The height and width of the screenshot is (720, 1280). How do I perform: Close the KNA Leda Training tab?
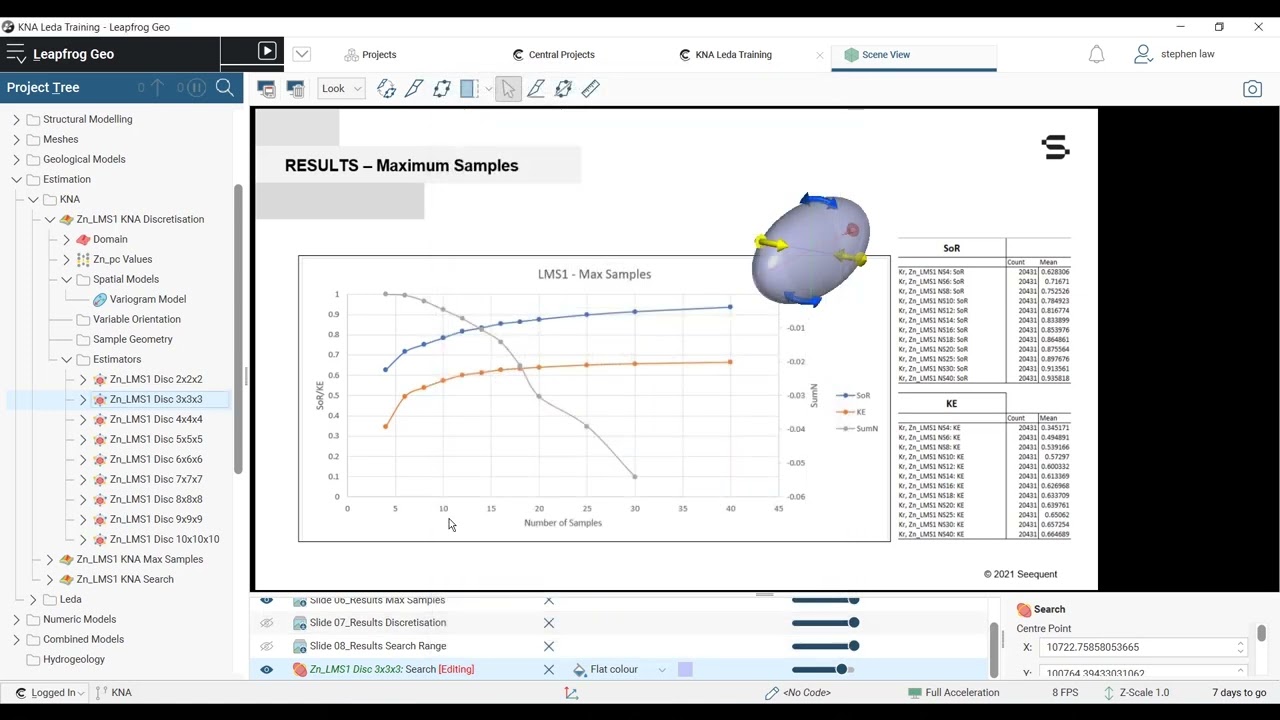(x=820, y=55)
